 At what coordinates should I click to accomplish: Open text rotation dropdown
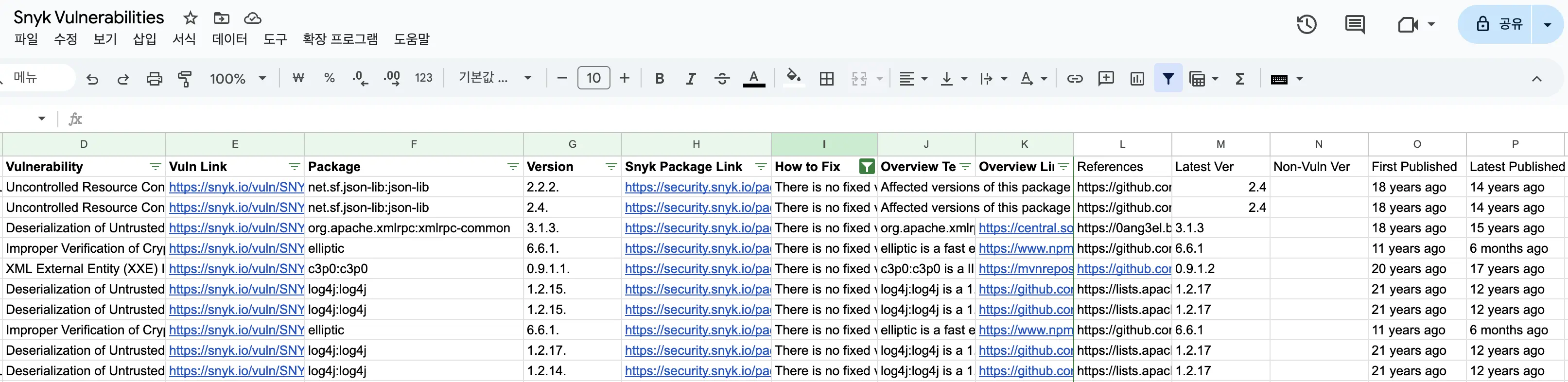point(1033,78)
